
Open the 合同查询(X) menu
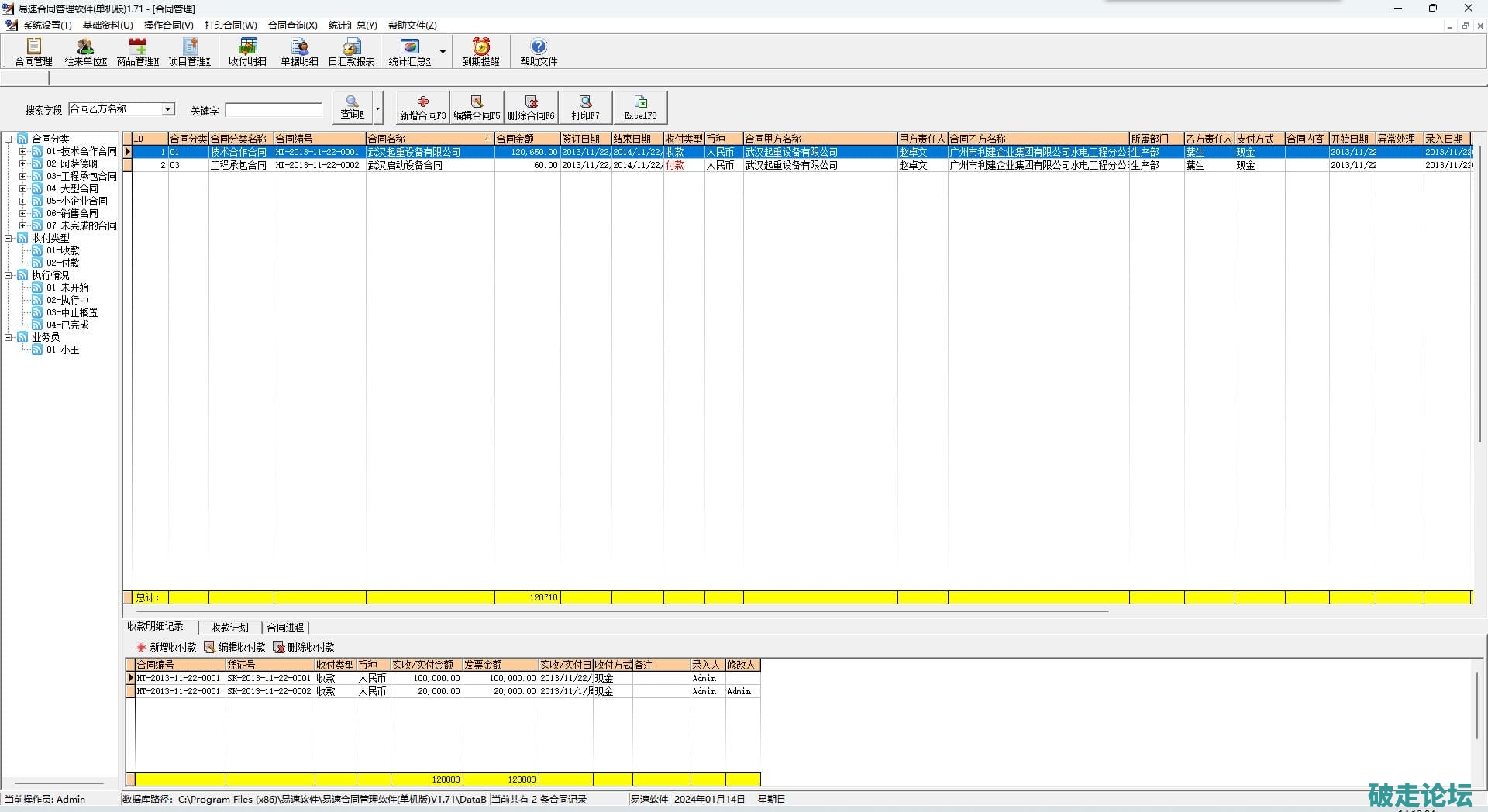[x=292, y=26]
